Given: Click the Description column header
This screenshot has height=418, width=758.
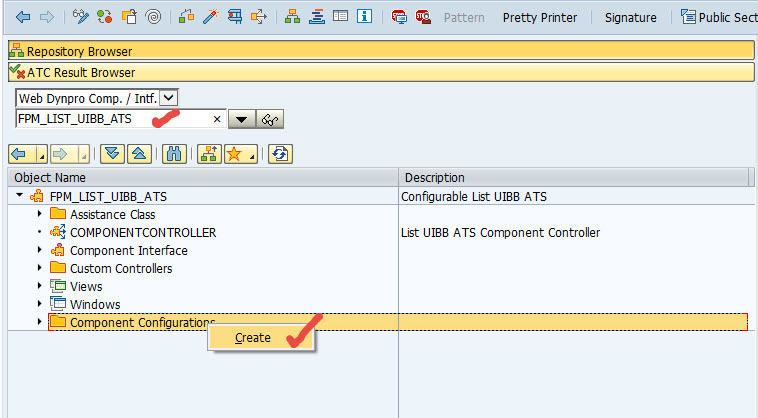Looking at the screenshot, I should (x=574, y=177).
